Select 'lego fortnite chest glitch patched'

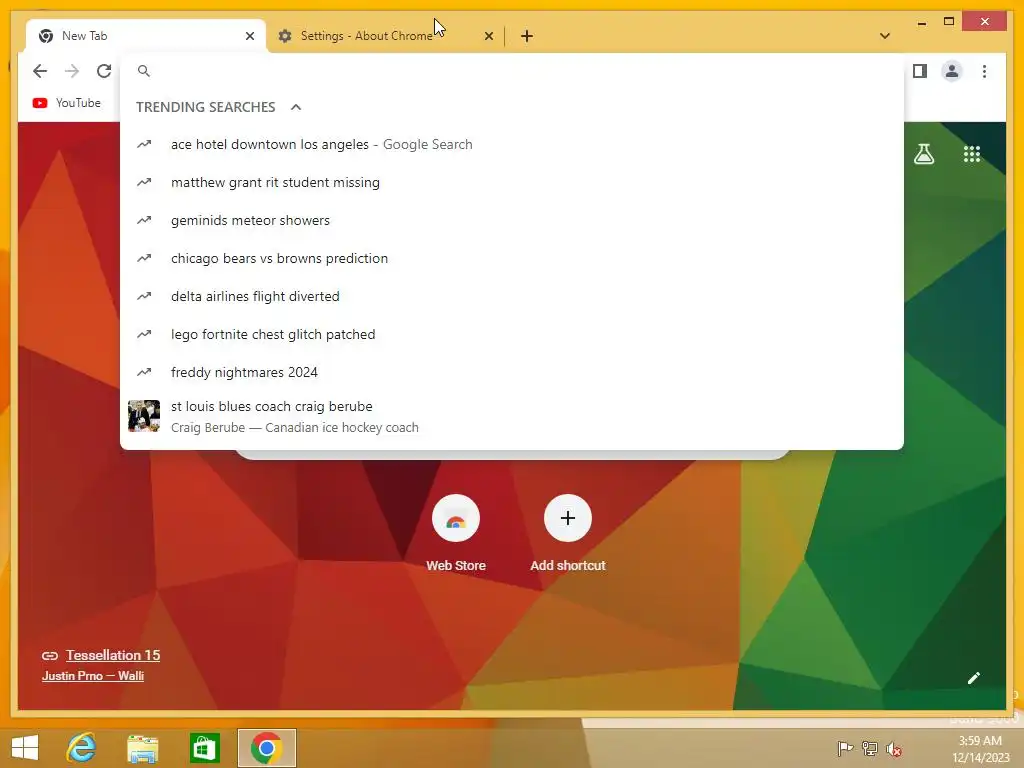point(512,334)
